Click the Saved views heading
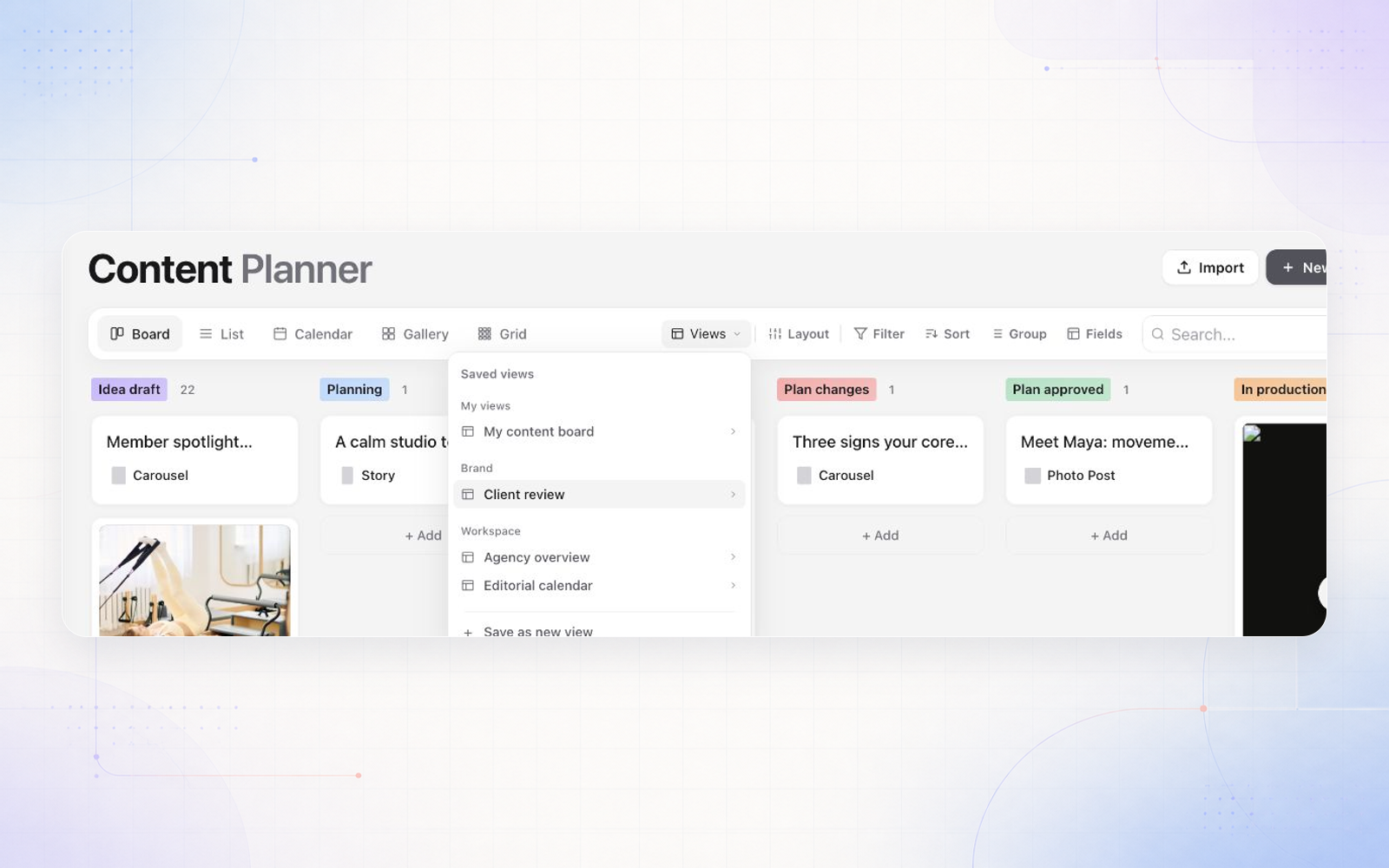Viewport: 1389px width, 868px height. pyautogui.click(x=497, y=374)
